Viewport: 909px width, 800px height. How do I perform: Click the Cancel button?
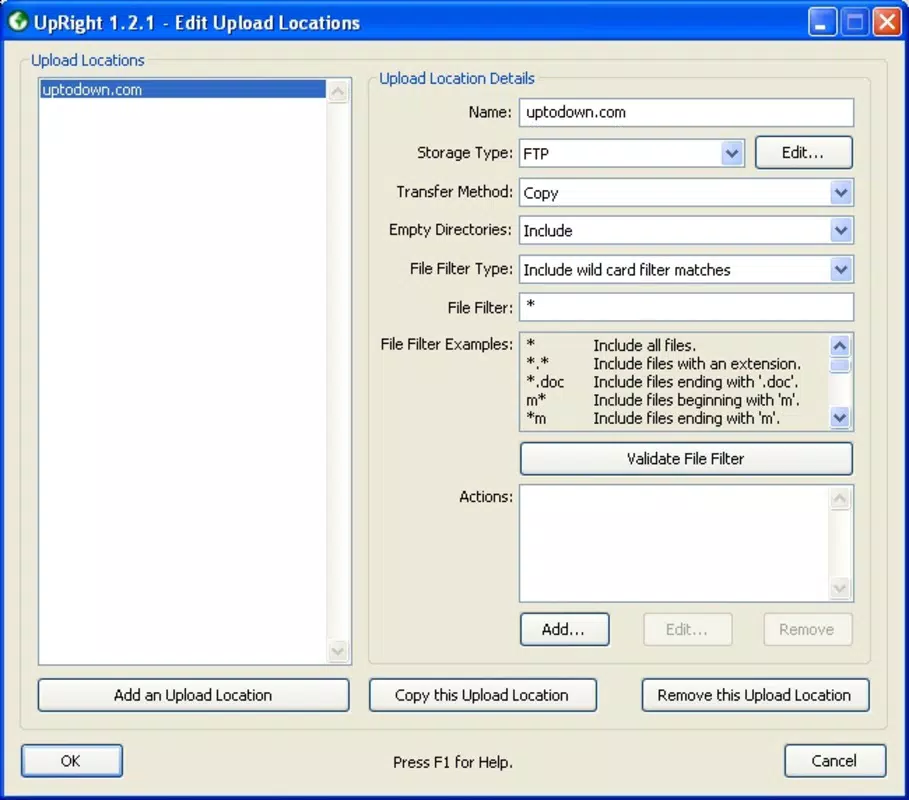tap(835, 761)
